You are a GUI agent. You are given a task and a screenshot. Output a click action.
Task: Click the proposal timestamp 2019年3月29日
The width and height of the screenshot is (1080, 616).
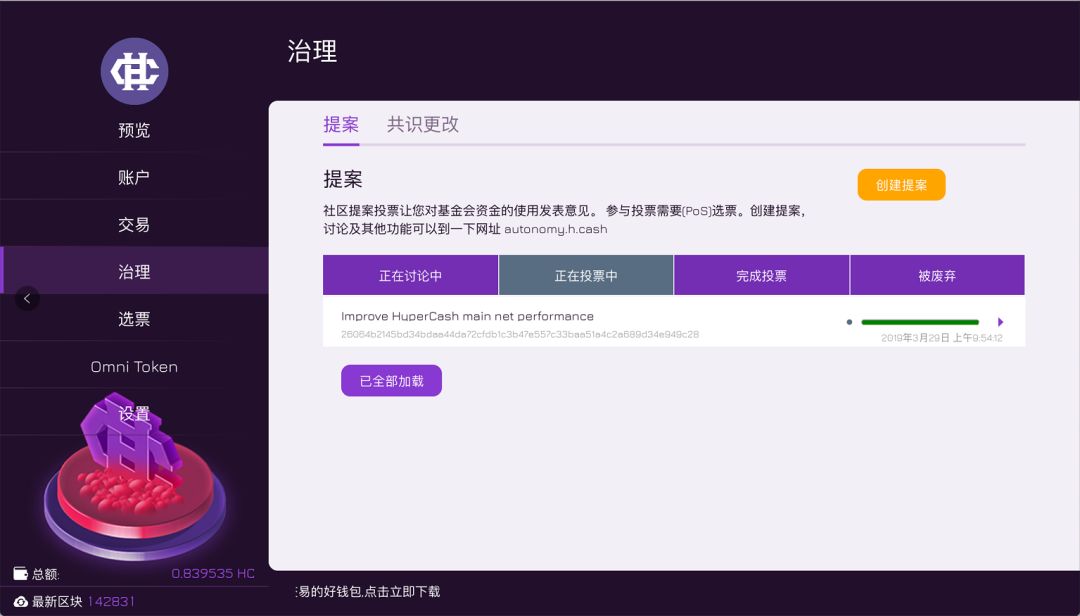point(942,338)
